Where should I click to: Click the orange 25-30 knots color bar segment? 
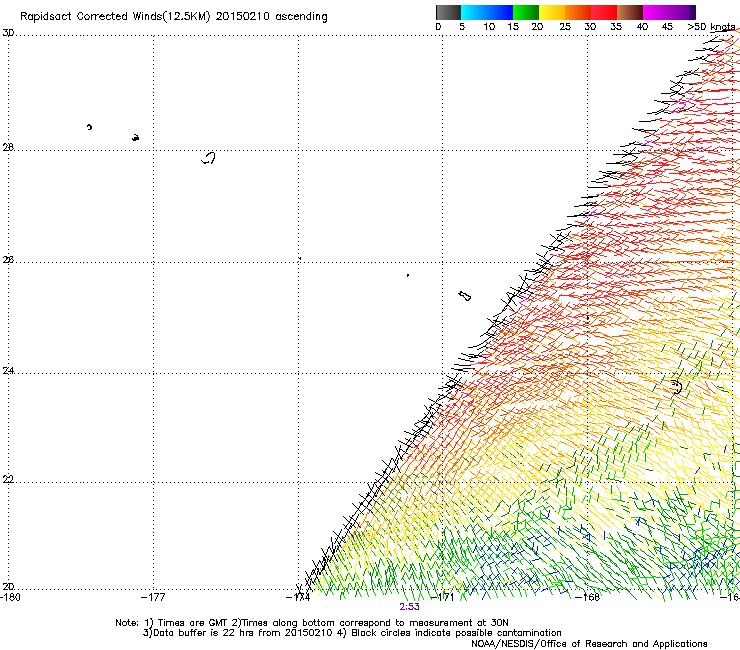578,12
